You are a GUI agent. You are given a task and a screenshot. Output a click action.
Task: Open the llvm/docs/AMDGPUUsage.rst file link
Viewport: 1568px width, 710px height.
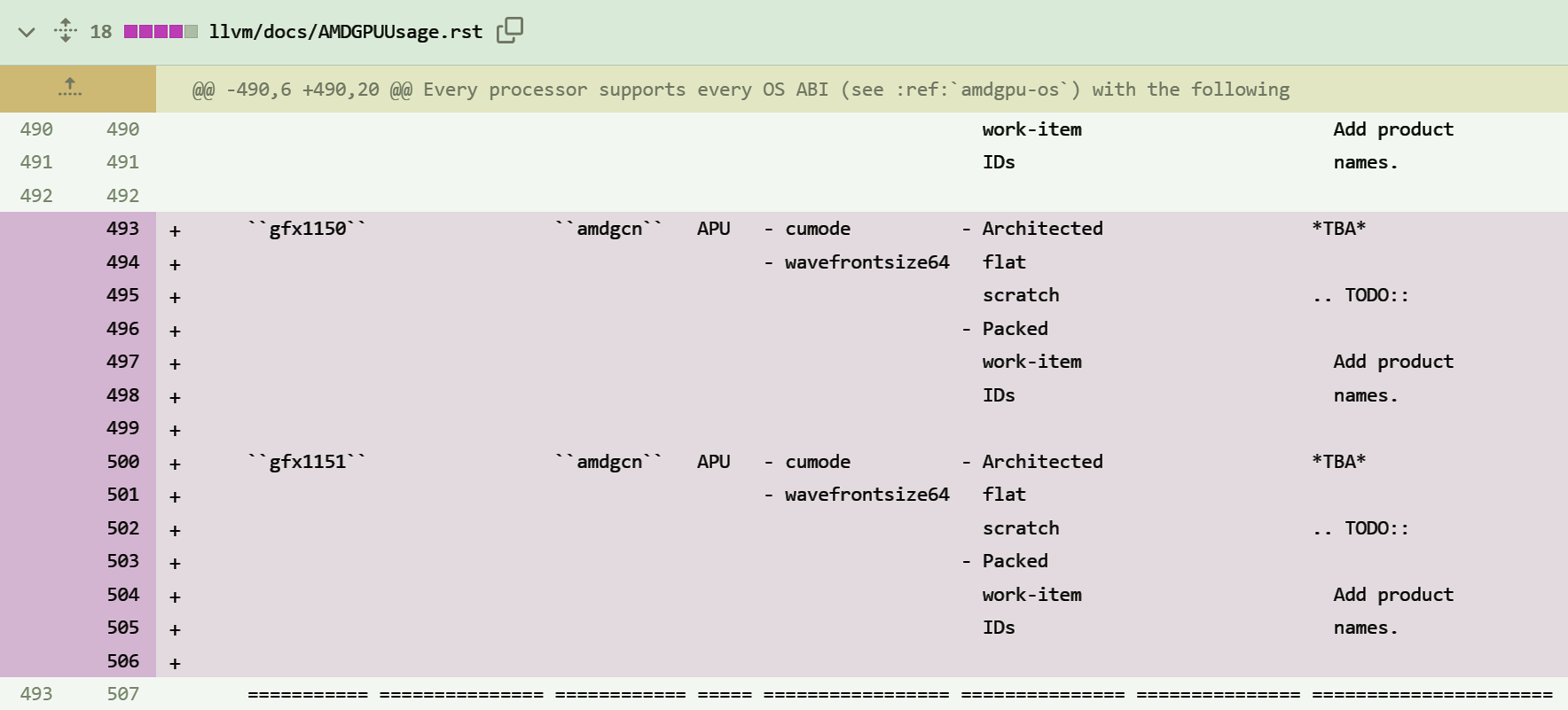[346, 32]
